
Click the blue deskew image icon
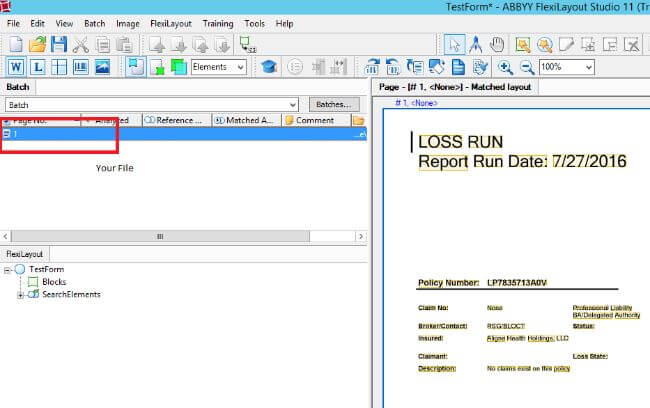pyautogui.click(x=437, y=67)
